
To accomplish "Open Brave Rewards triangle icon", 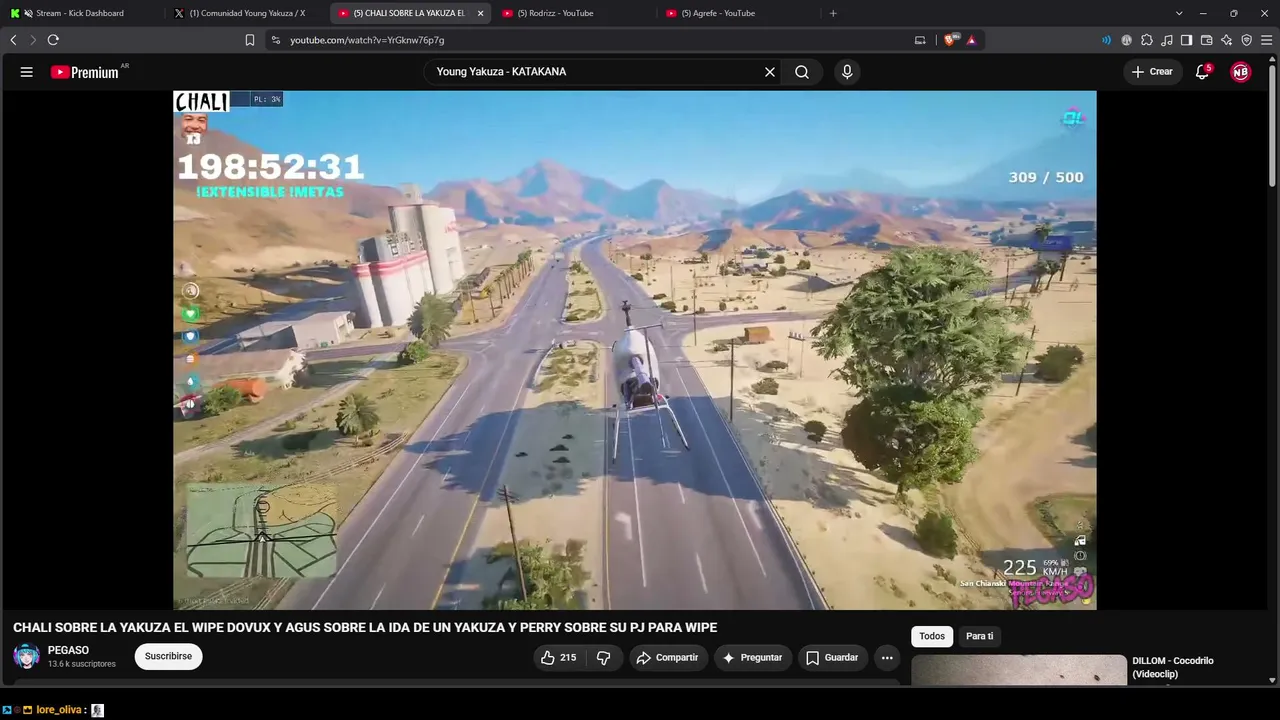I will pyautogui.click(x=971, y=40).
